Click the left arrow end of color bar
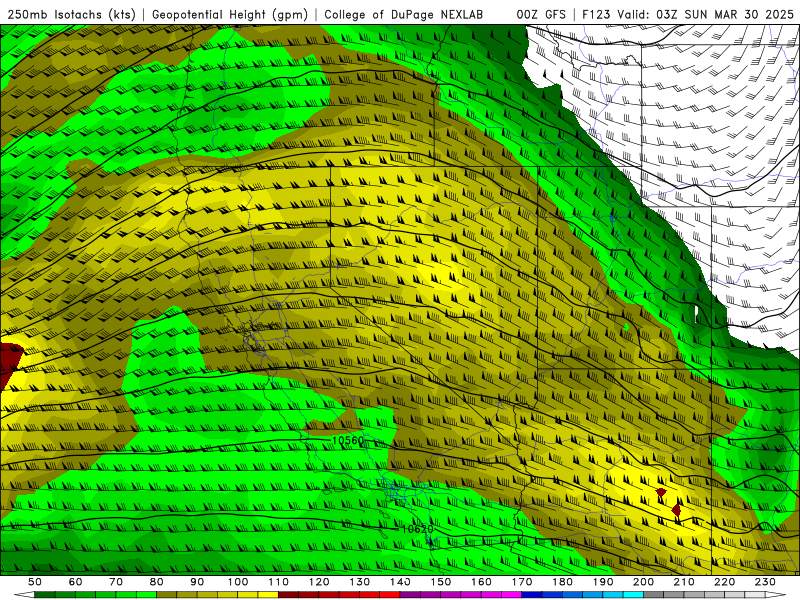Viewport: 800px width, 600px height. coord(24,595)
